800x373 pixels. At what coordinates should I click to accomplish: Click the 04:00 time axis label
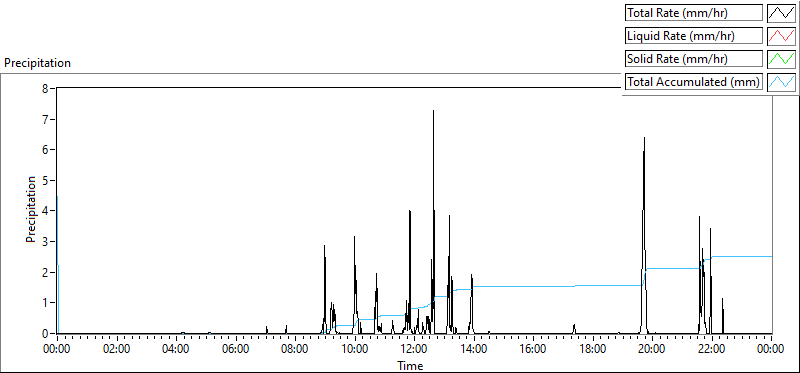point(177,349)
